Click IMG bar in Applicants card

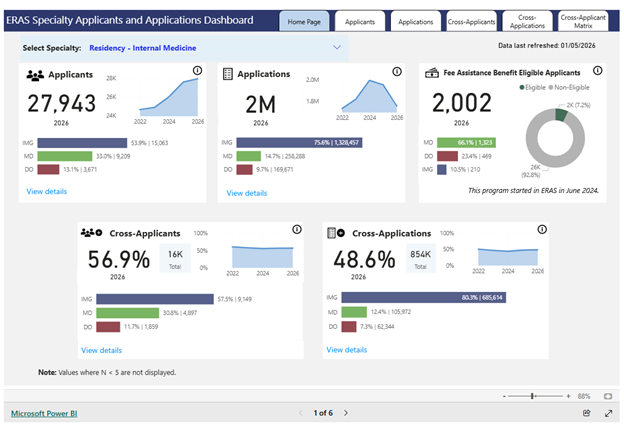pos(82,143)
